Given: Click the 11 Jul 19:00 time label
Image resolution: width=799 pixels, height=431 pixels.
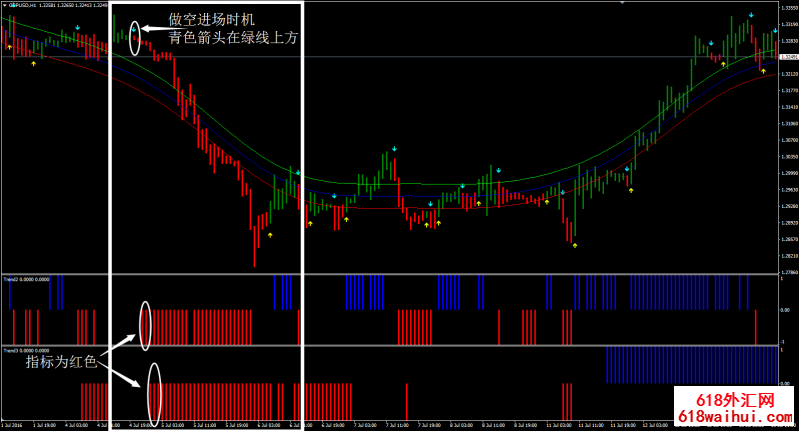Looking at the screenshot, I should pyautogui.click(x=622, y=425).
